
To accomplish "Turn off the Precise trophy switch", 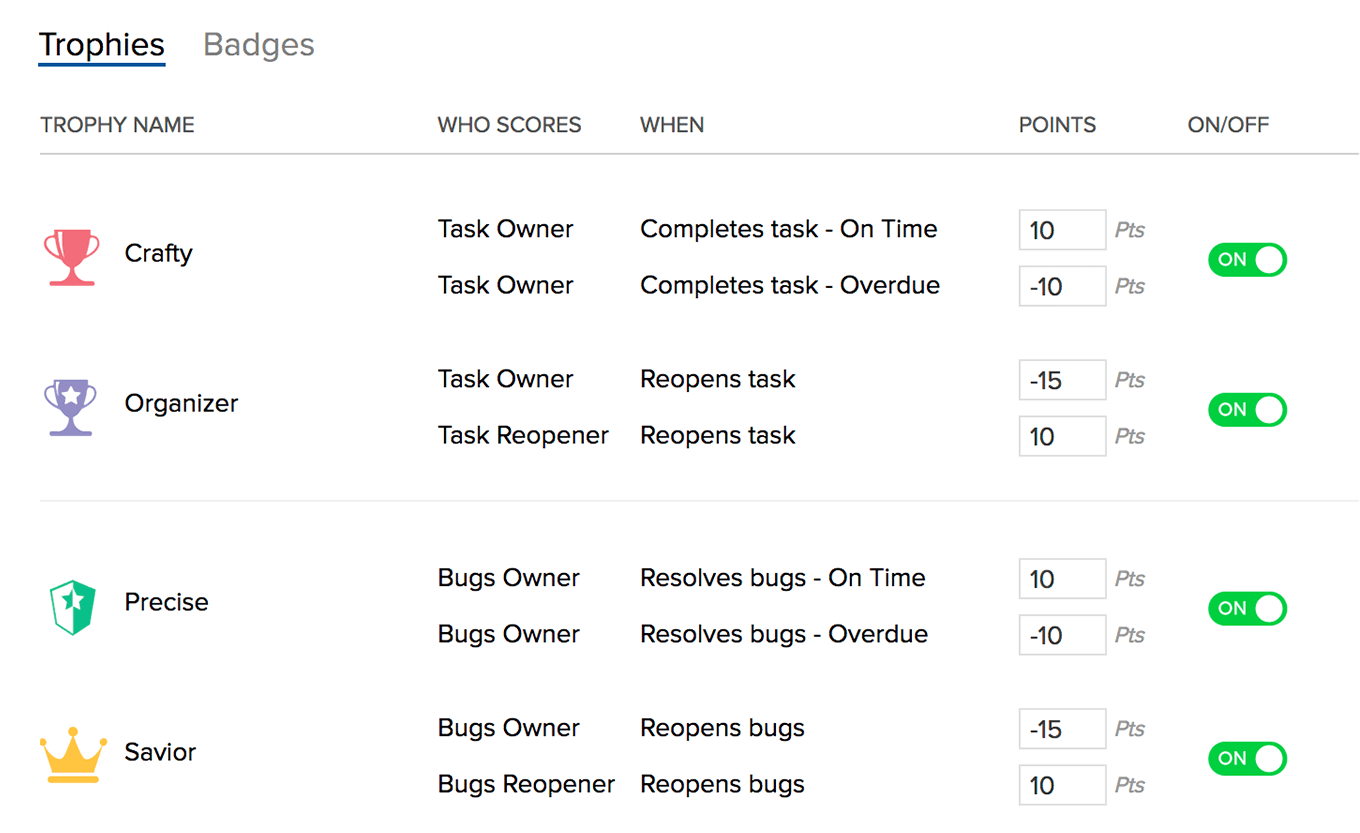I will [x=1247, y=609].
